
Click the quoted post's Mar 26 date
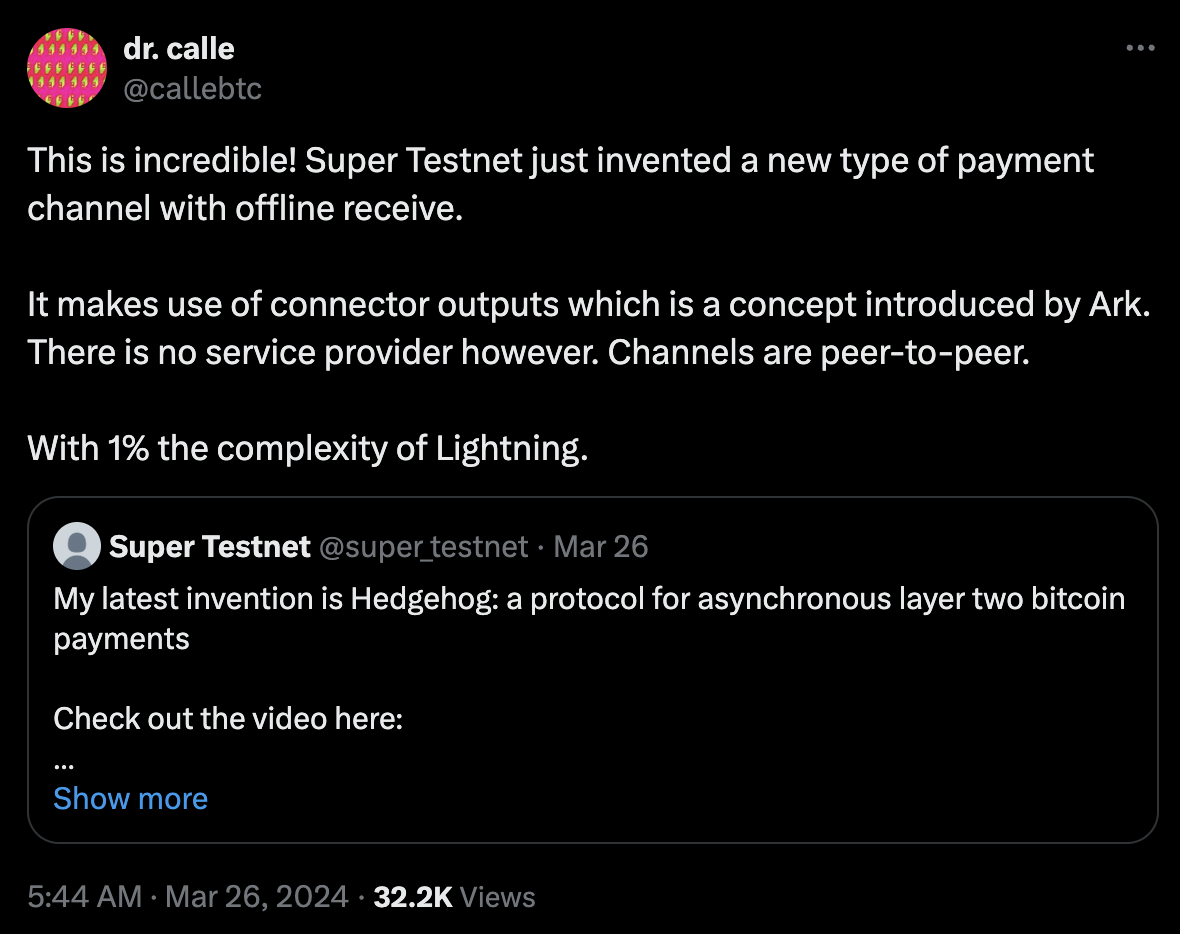(601, 547)
